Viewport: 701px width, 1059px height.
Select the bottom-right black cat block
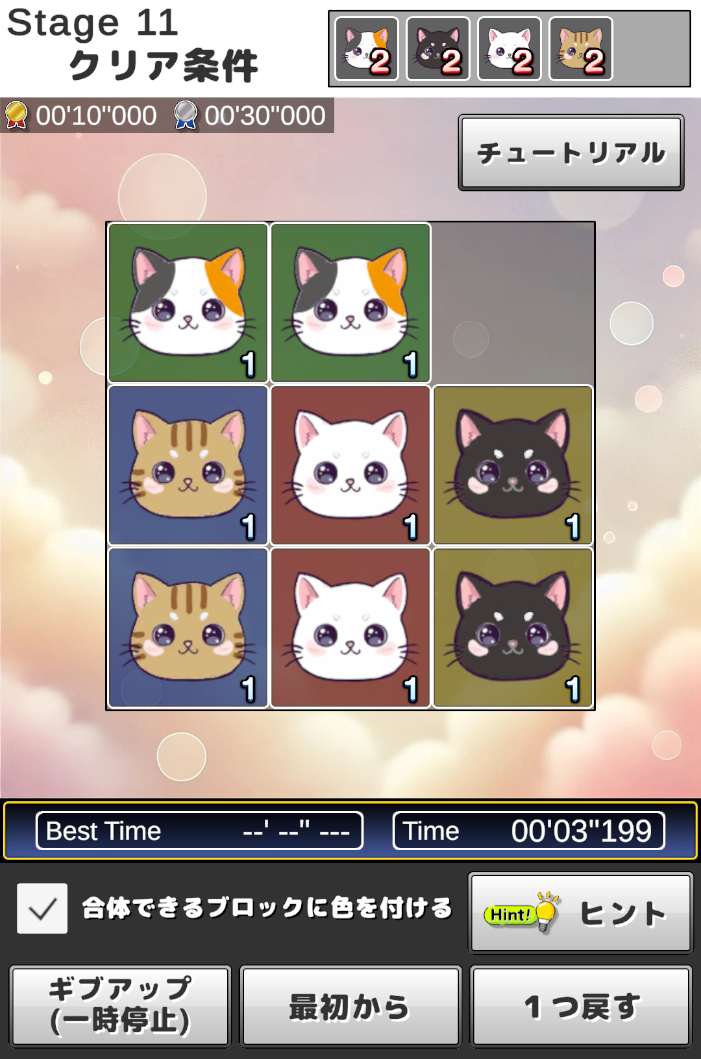(x=513, y=628)
